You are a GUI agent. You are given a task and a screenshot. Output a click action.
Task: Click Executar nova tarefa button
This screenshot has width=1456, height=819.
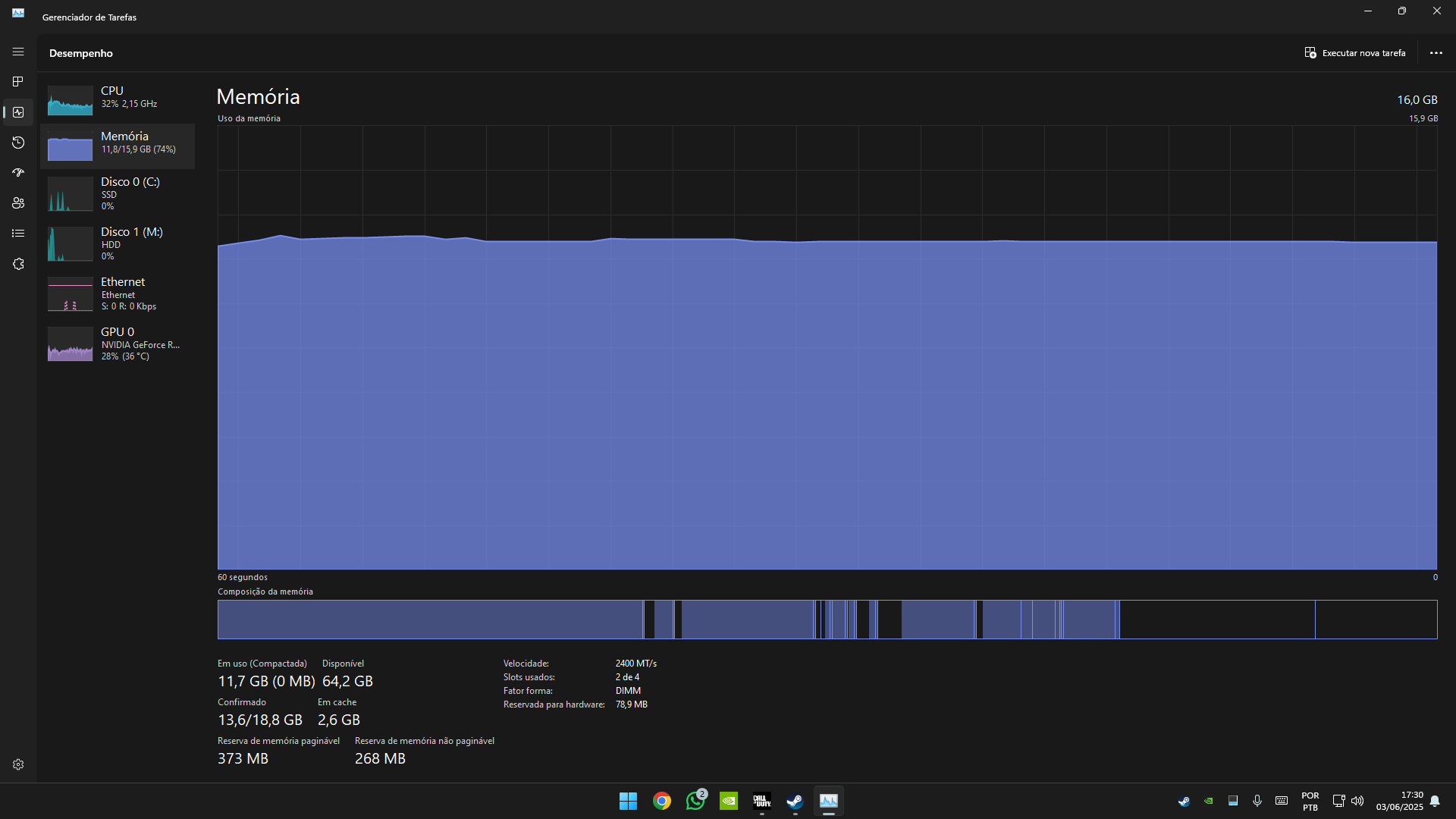coord(1354,53)
